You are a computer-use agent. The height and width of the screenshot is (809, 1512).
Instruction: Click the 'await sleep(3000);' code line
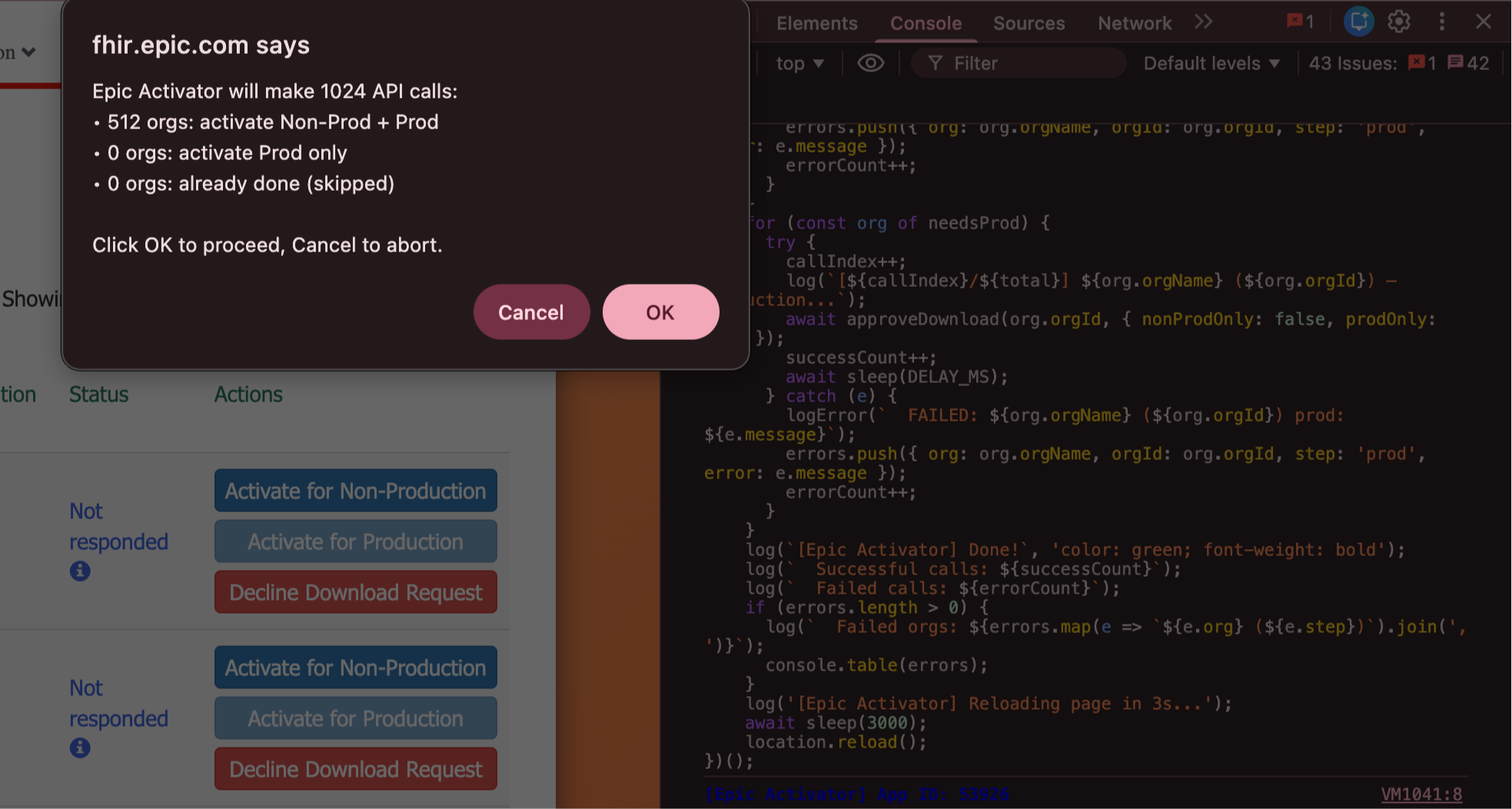836,723
